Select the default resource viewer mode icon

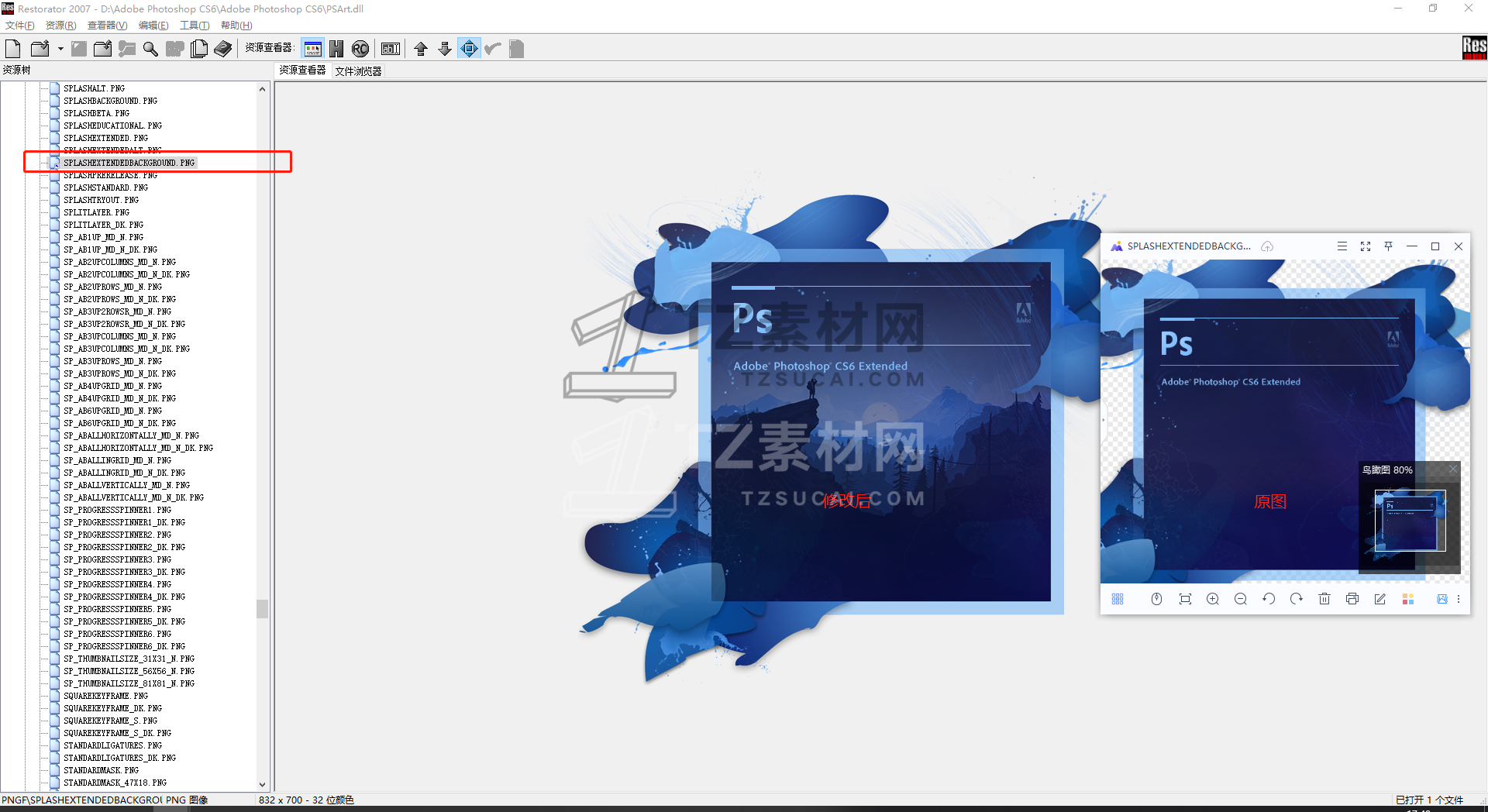pyautogui.click(x=313, y=49)
